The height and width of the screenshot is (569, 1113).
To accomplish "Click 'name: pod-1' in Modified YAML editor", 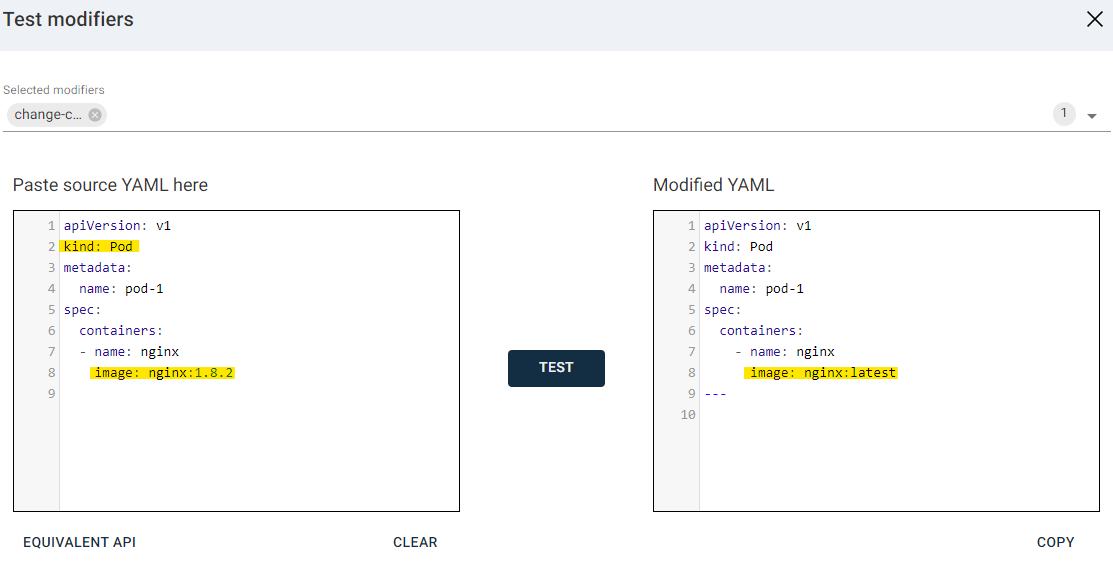I will click(x=761, y=288).
